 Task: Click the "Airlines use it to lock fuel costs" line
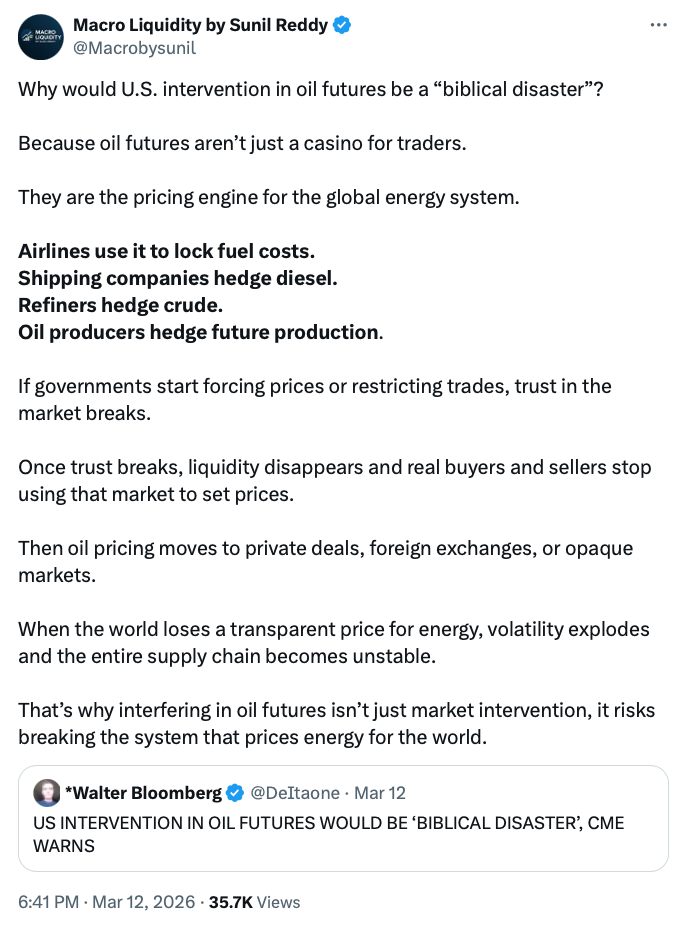coord(173,249)
